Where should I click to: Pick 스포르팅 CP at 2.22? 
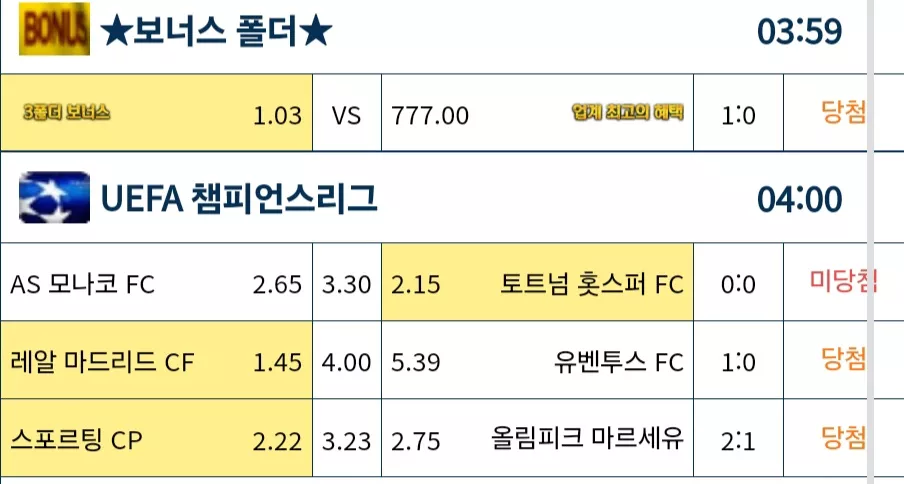click(156, 438)
